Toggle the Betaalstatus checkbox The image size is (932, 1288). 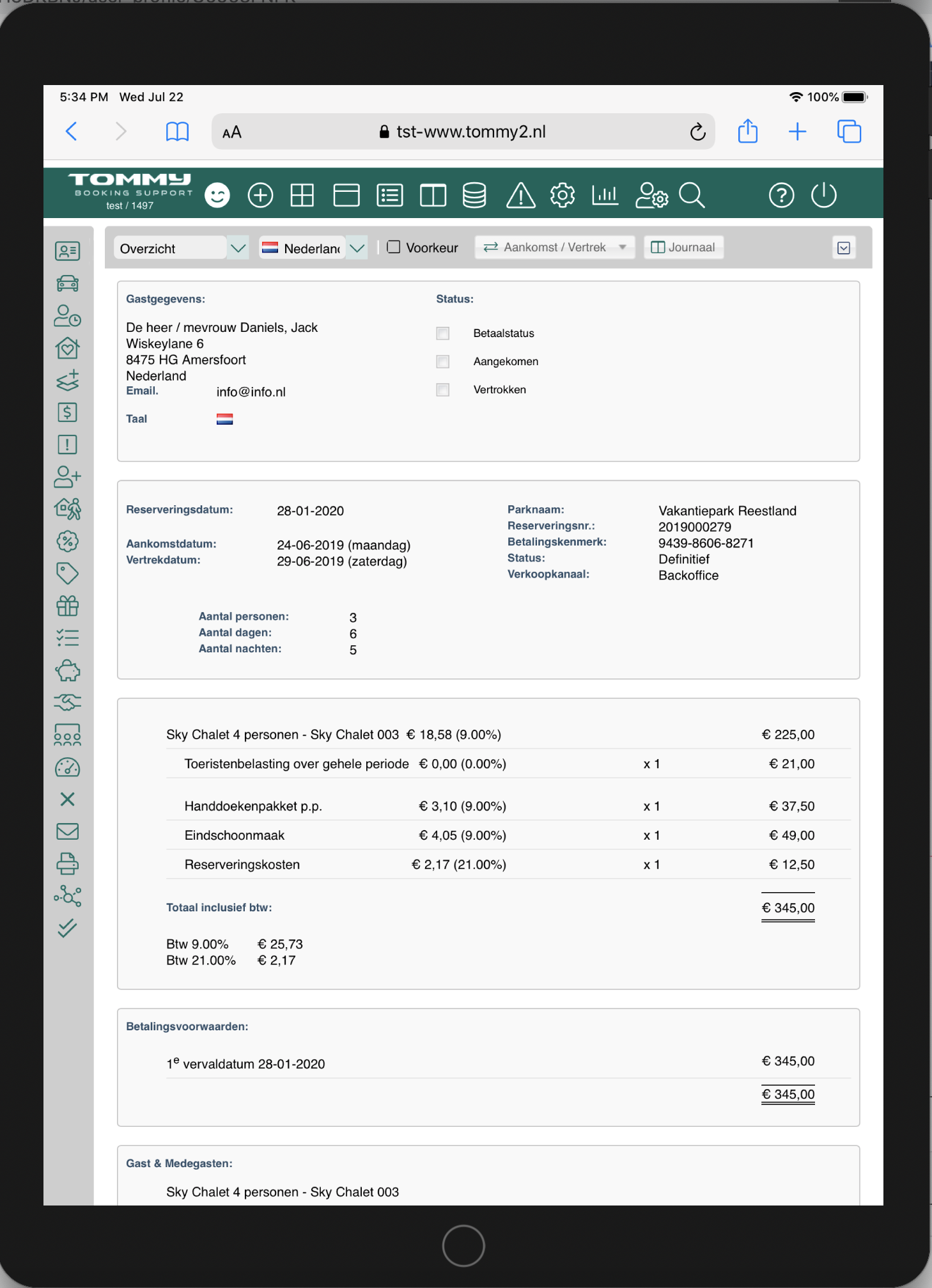point(443,333)
